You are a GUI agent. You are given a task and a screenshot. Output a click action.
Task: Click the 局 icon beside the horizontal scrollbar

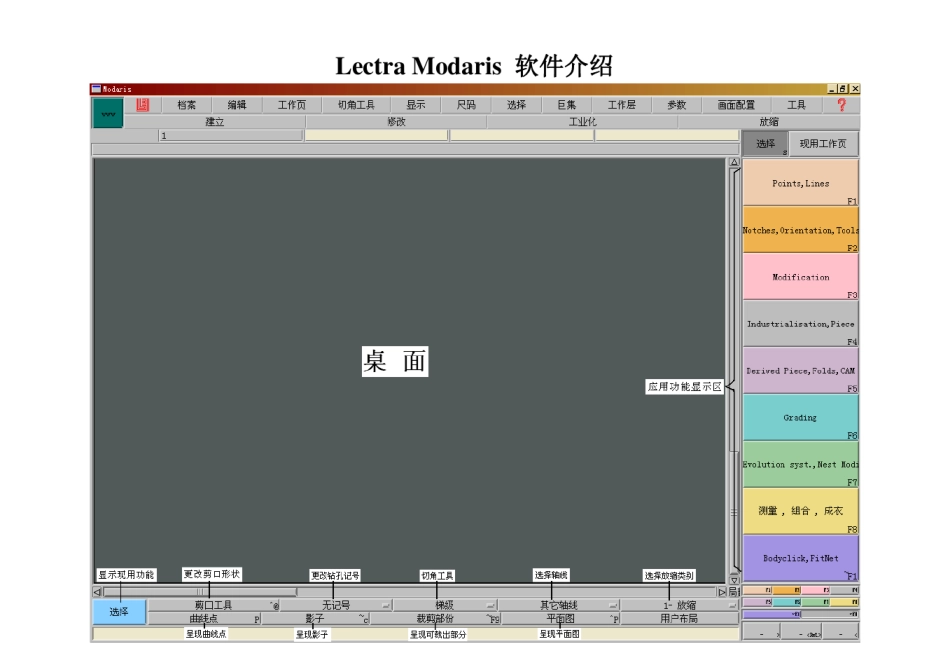(734, 591)
